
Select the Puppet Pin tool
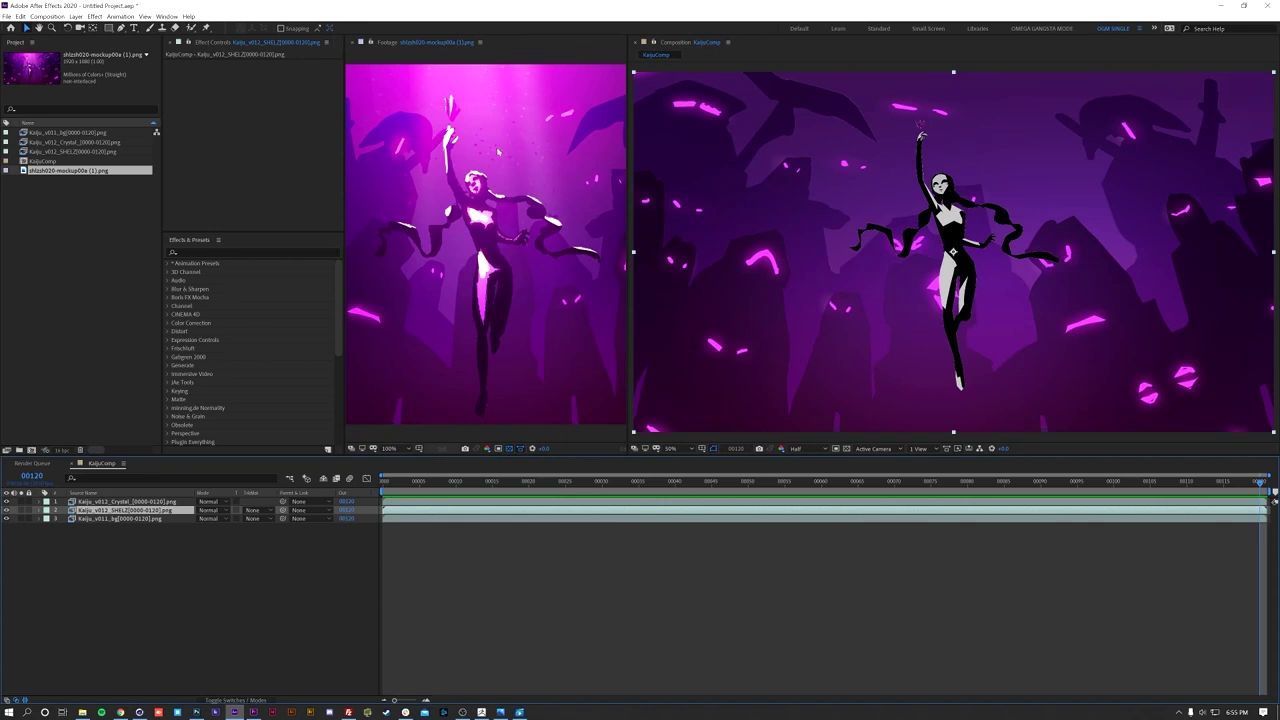206,28
